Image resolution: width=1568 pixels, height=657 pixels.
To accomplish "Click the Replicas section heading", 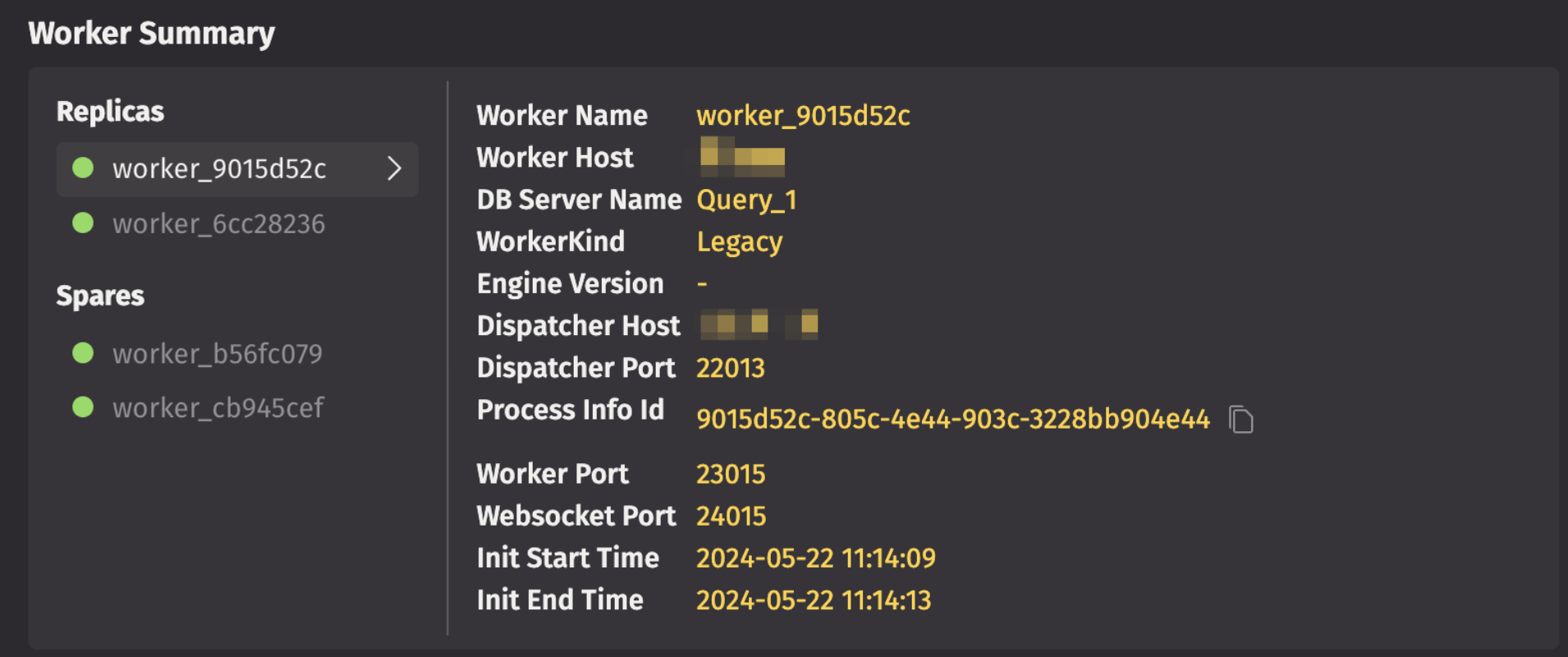I will click(110, 112).
